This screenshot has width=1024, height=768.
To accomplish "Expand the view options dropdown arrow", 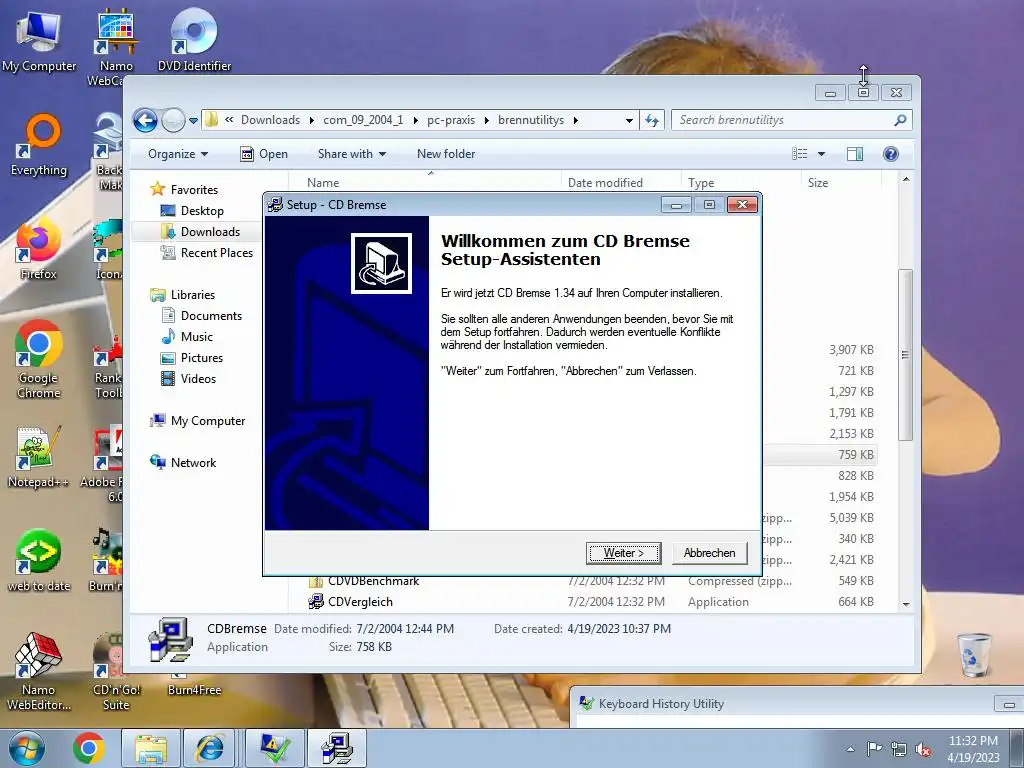I will point(822,154).
